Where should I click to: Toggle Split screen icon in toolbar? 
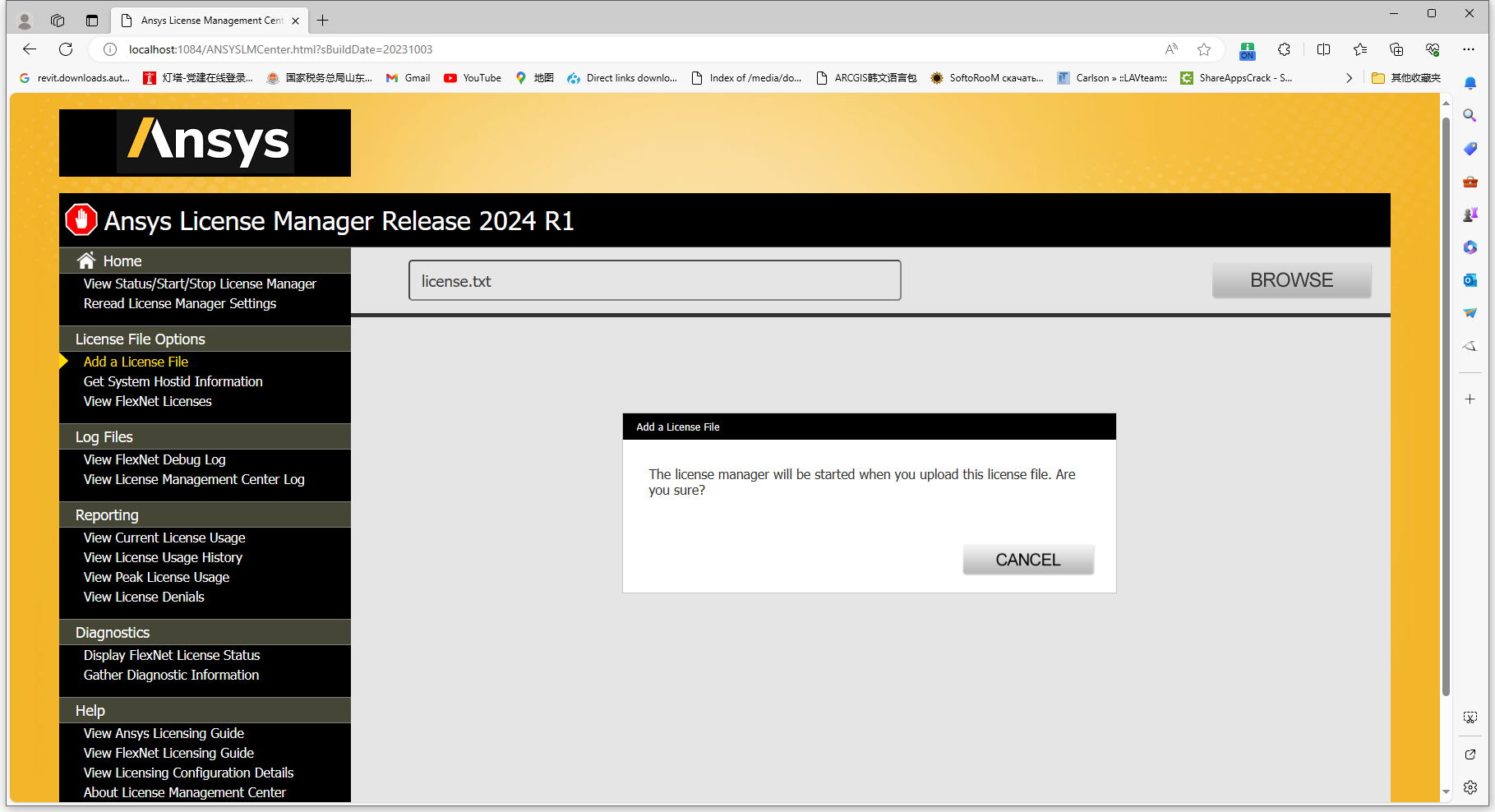[x=1323, y=49]
